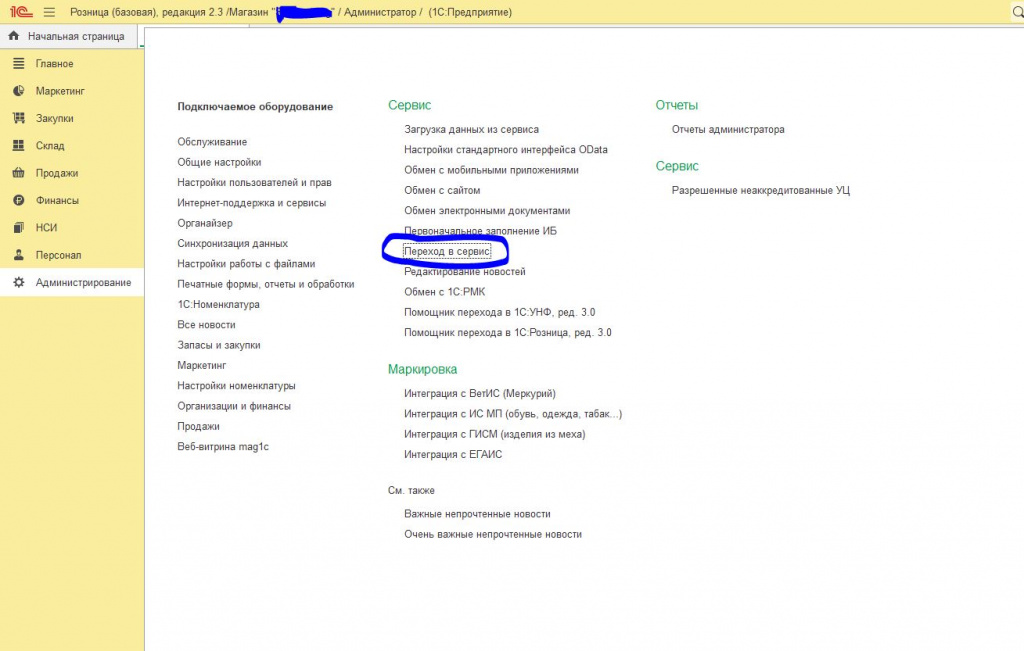Viewport: 1024px width, 651px height.
Task: Open the Персонал section
Action: 58,255
